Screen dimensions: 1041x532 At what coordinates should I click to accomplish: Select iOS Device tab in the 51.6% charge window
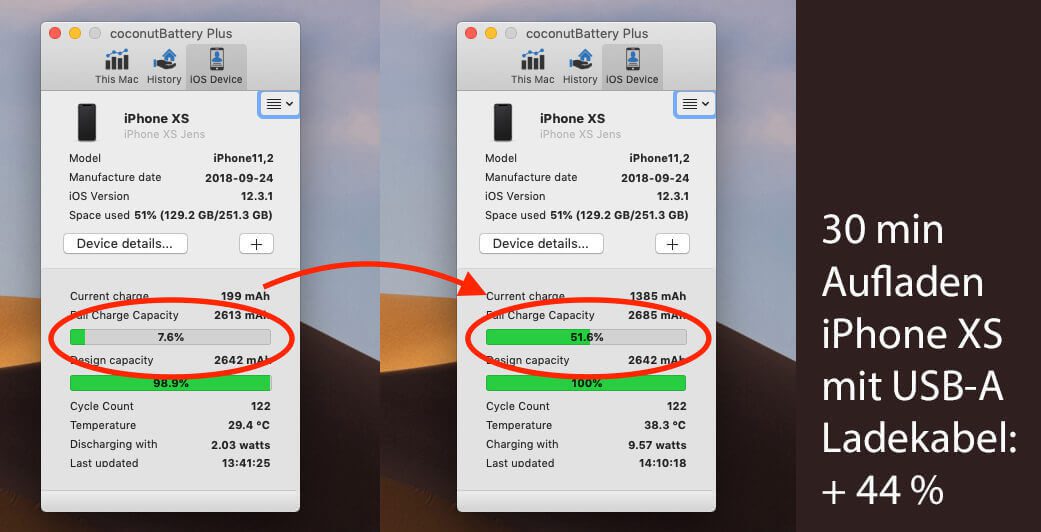(633, 66)
